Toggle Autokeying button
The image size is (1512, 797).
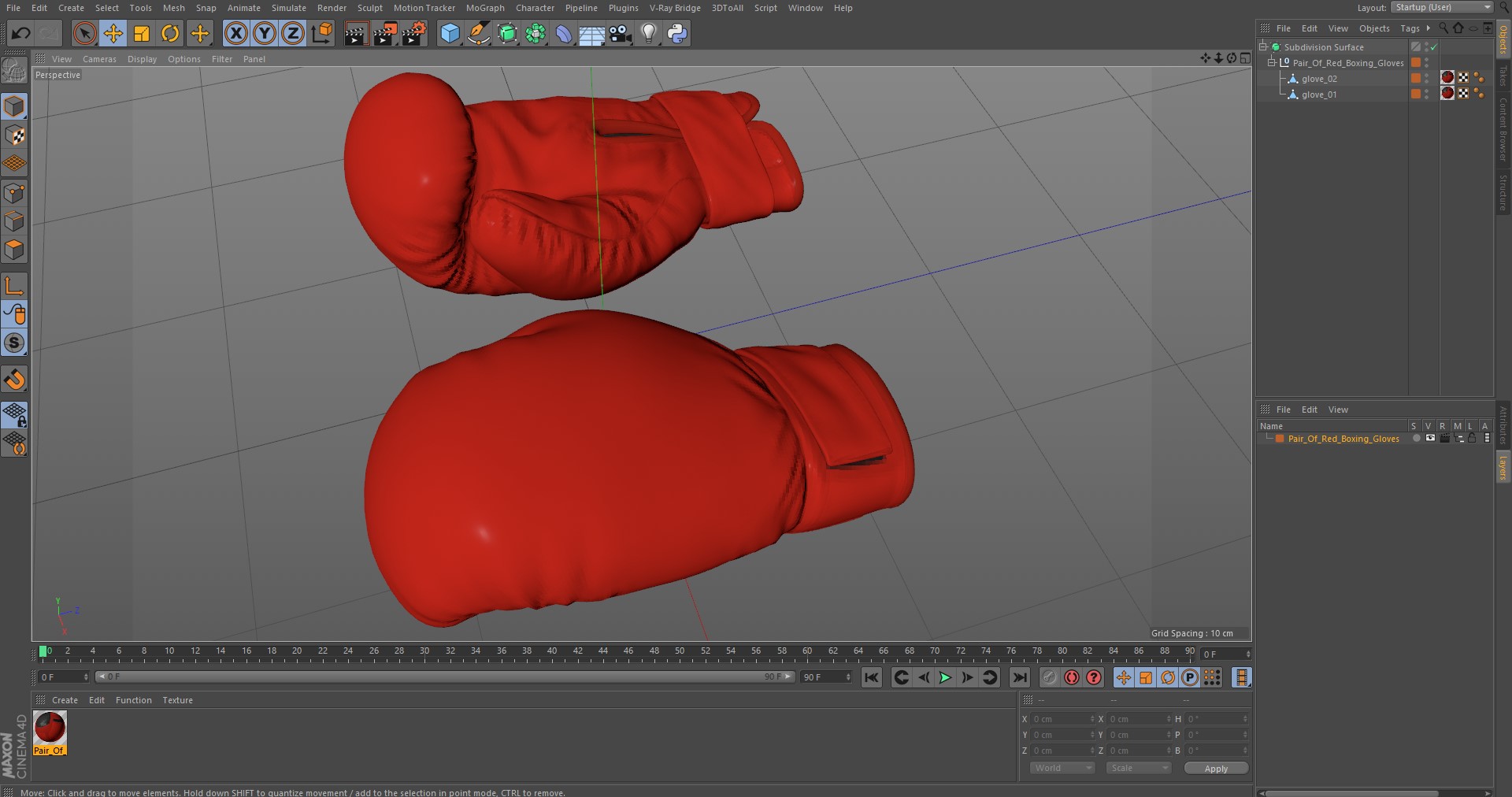tap(1072, 677)
